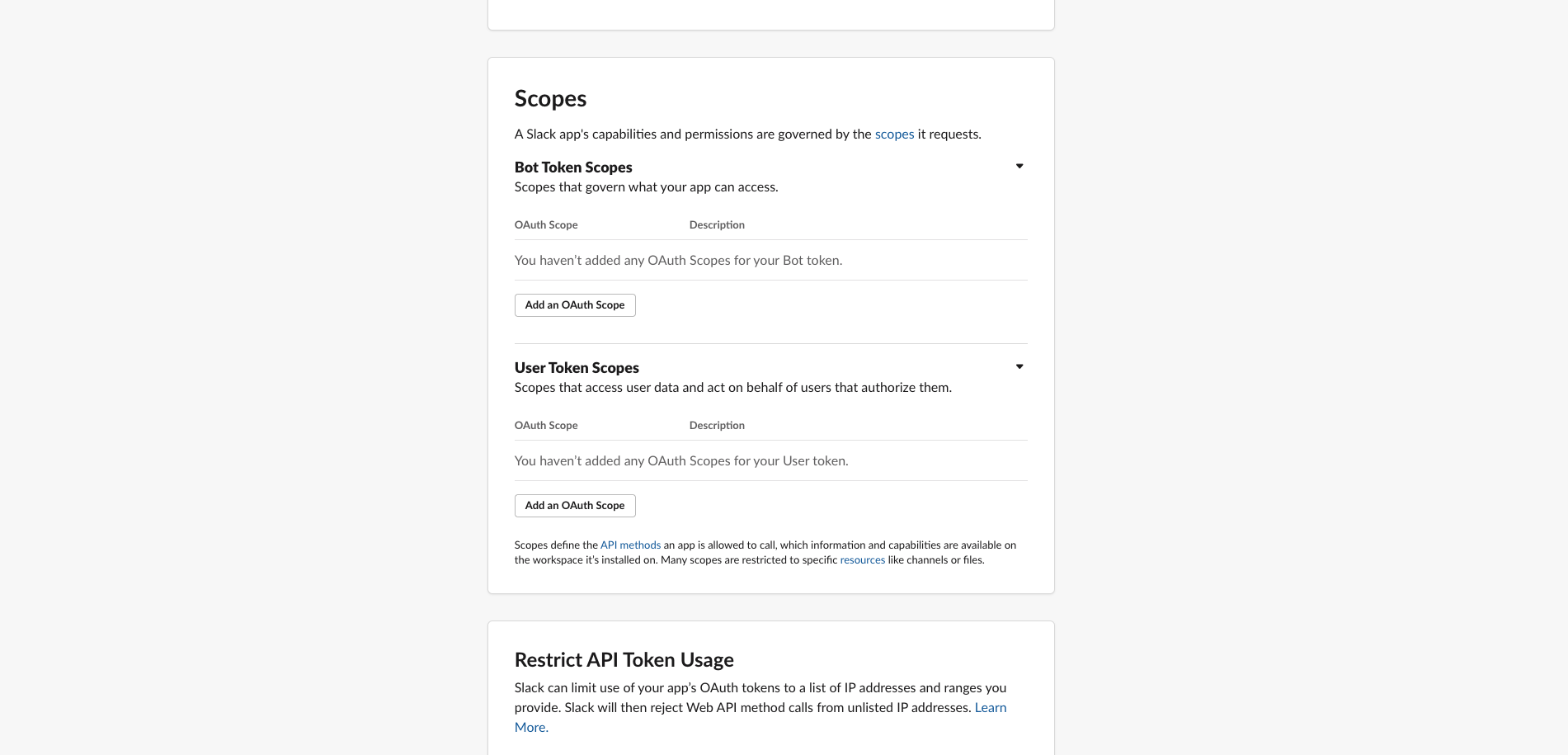The image size is (1568, 755).
Task: Open the API methods link
Action: pyautogui.click(x=630, y=545)
